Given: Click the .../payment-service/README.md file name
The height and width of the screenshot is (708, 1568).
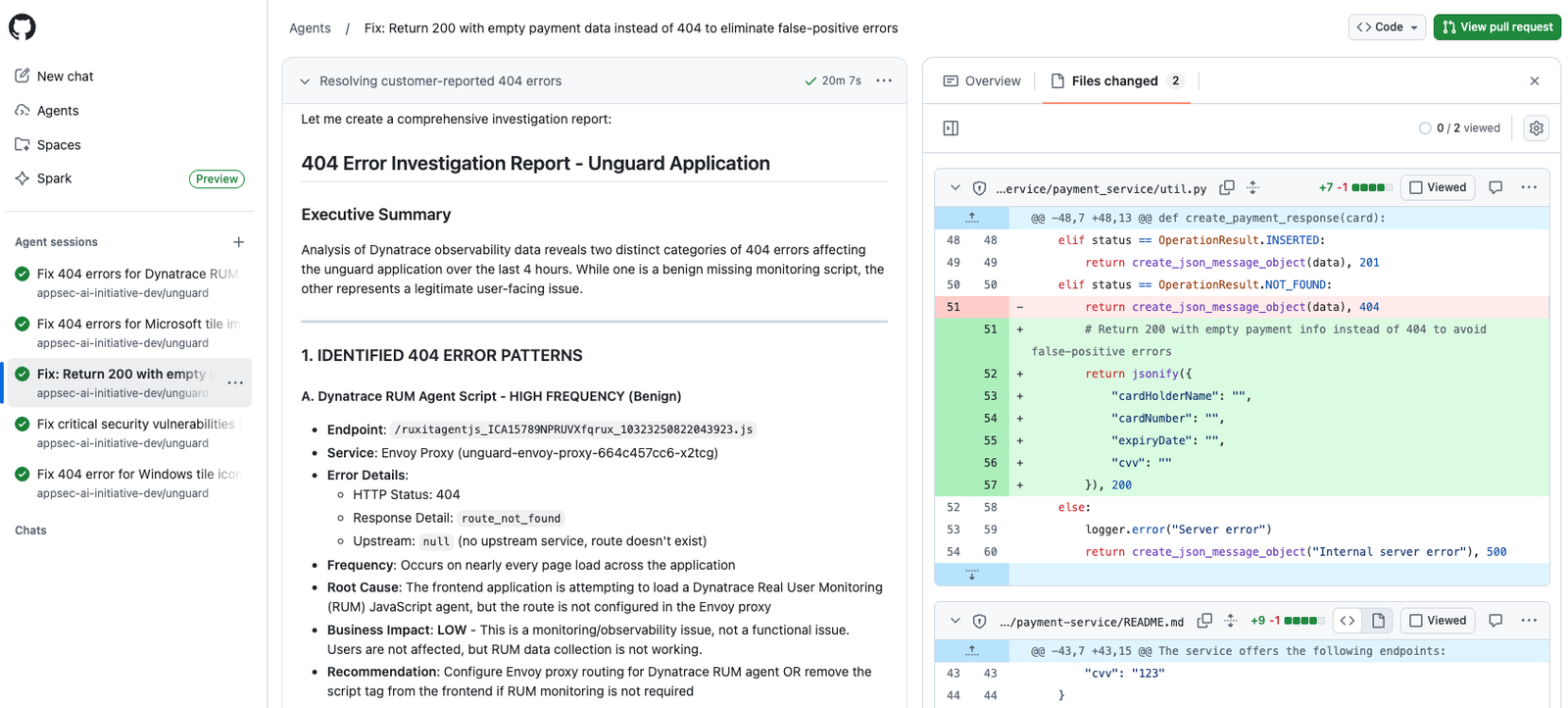Looking at the screenshot, I should click(x=1092, y=622).
